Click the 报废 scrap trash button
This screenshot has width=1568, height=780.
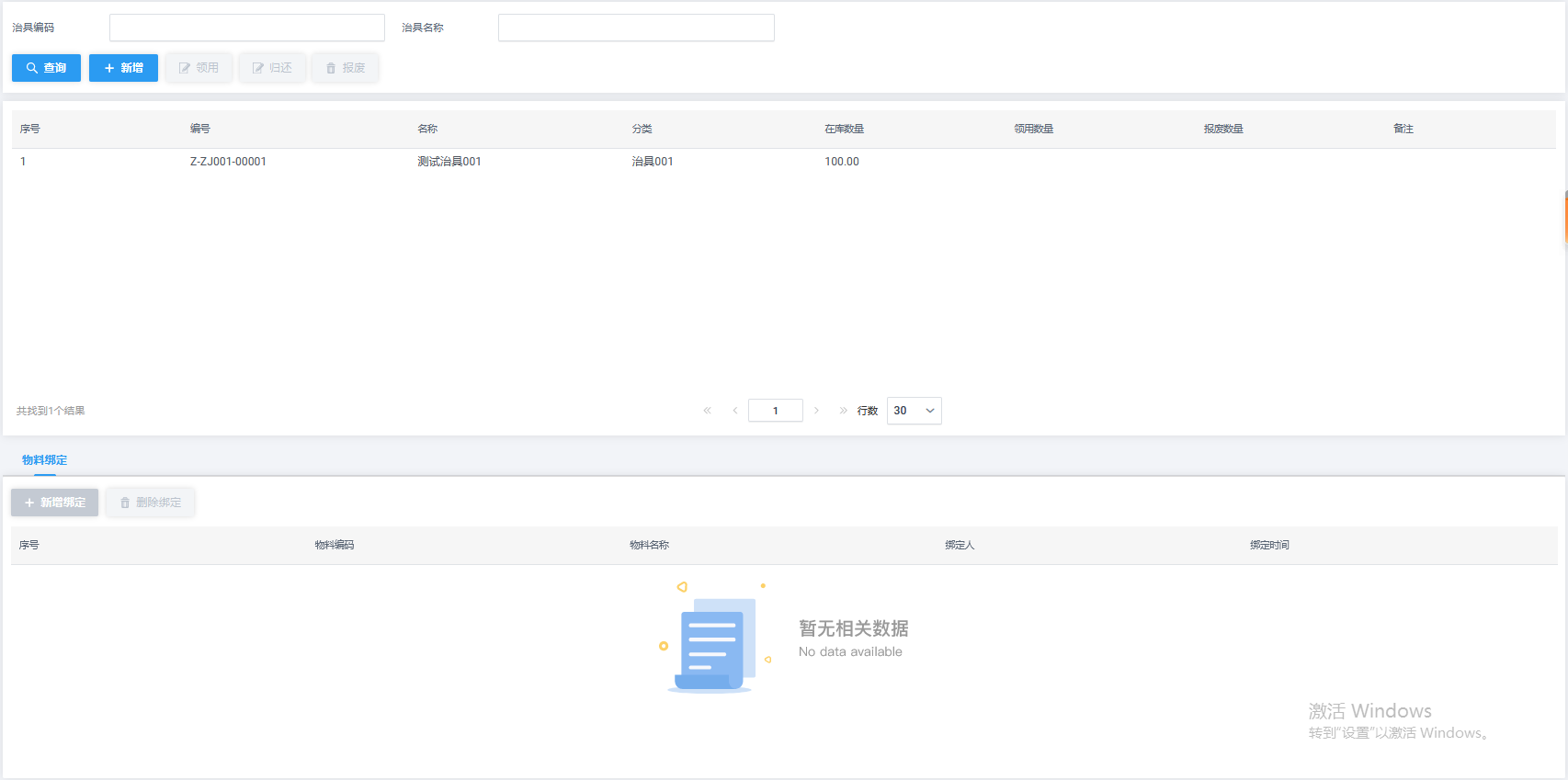click(345, 68)
